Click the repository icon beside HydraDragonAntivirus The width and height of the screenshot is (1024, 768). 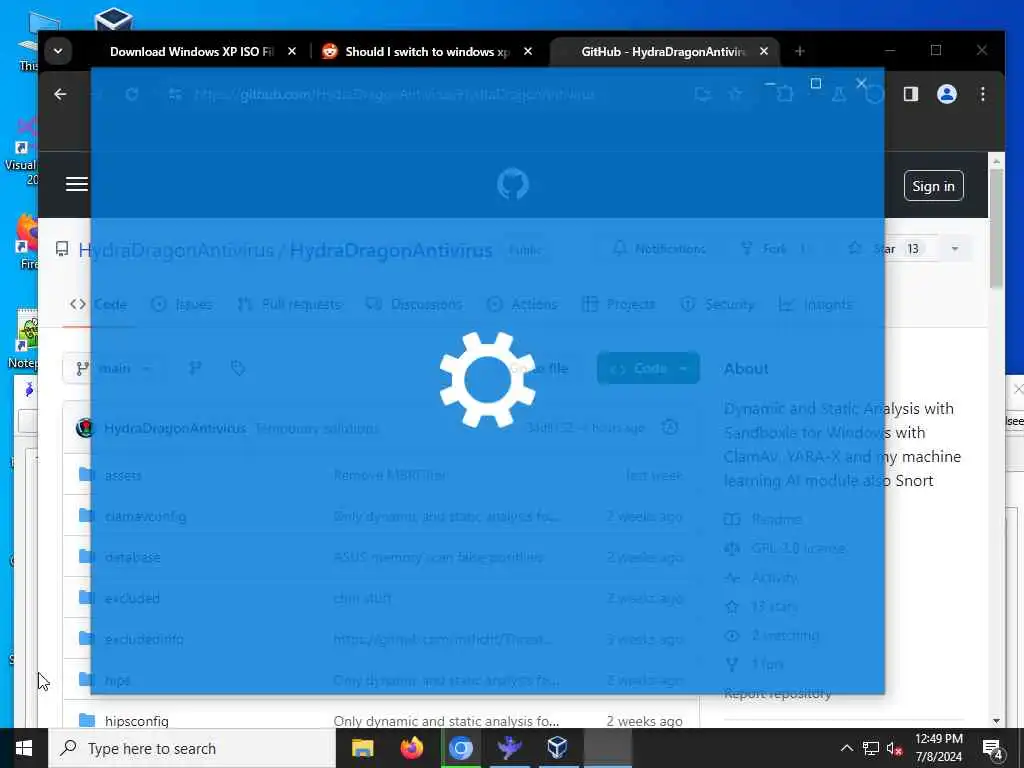coord(61,249)
